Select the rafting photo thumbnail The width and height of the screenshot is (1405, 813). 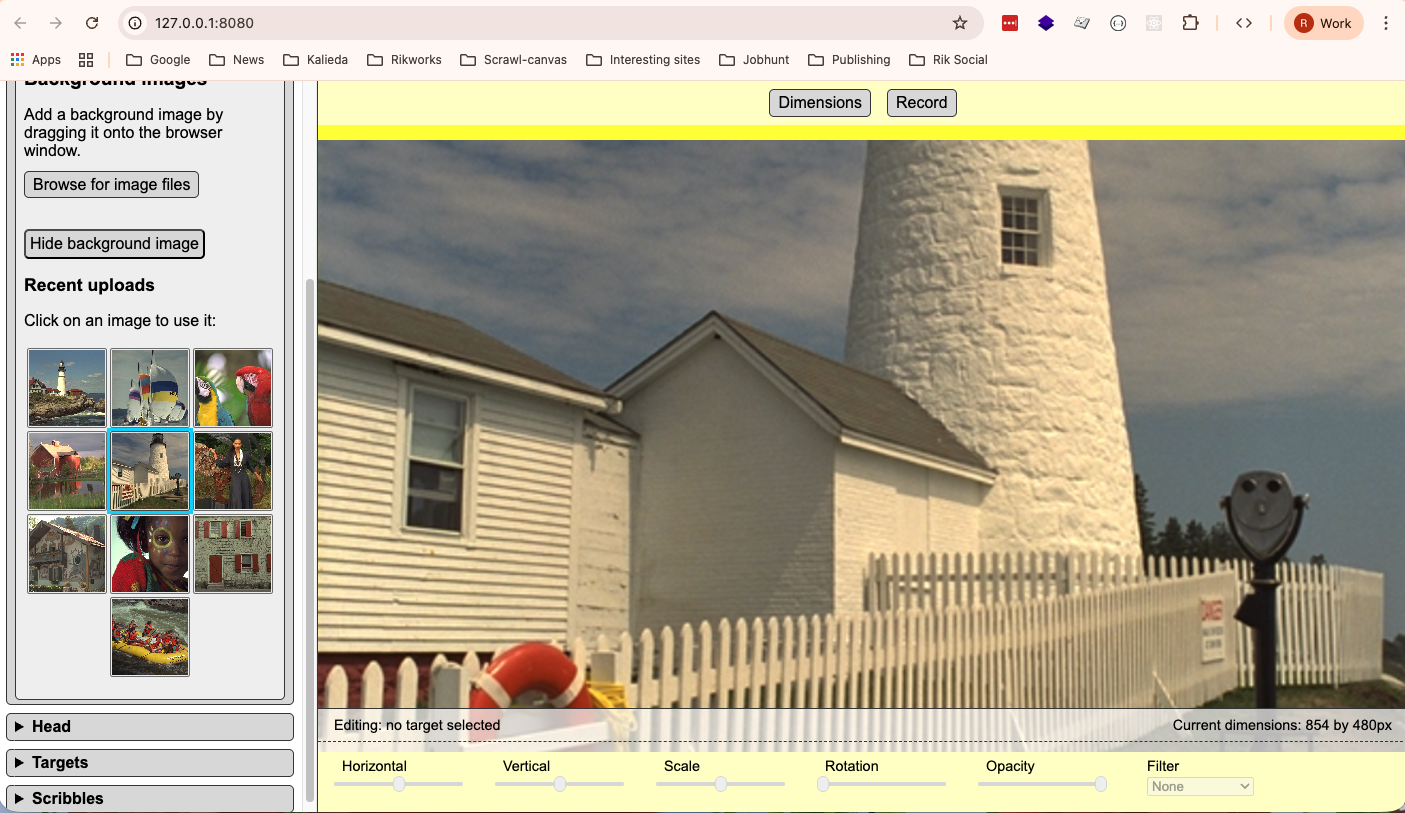149,637
